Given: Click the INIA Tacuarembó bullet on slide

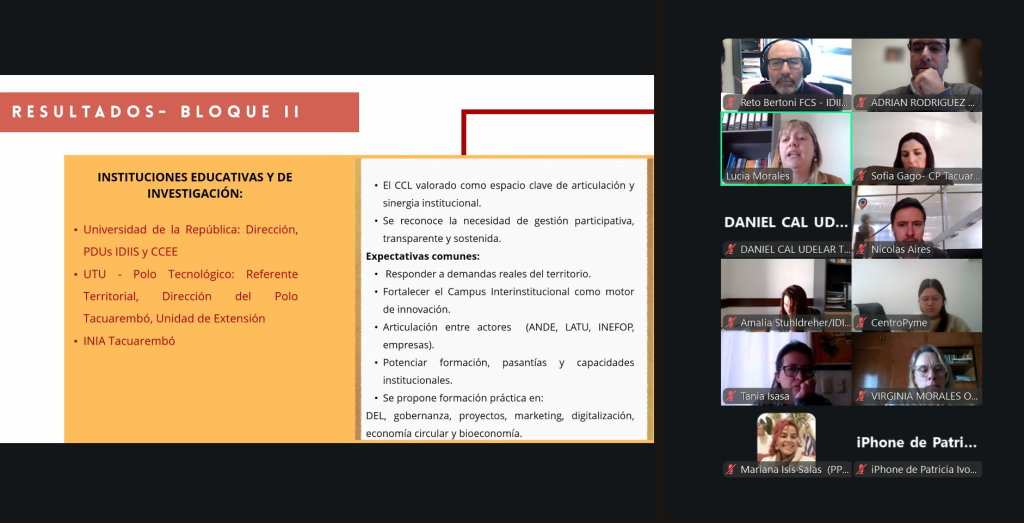Looking at the screenshot, I should 129,341.
